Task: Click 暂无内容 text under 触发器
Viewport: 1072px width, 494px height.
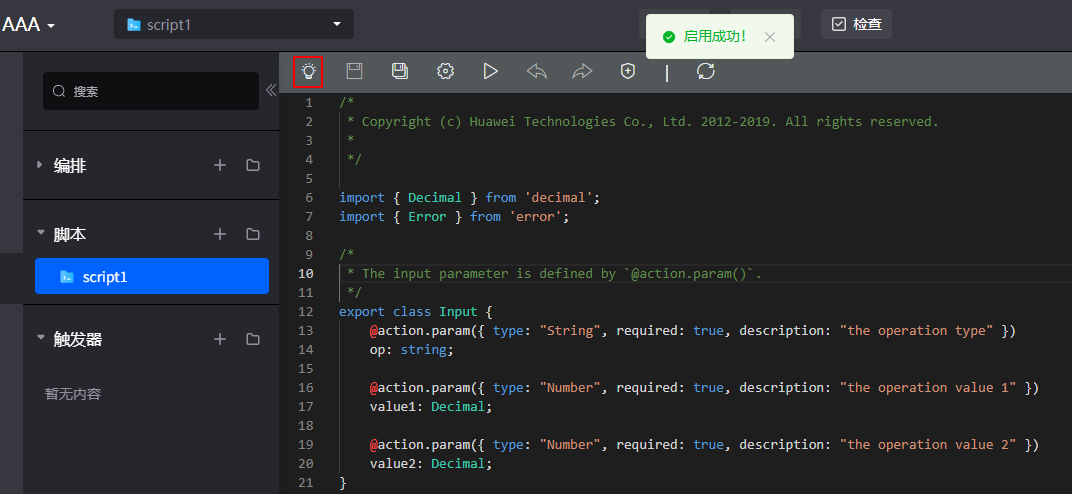Action: coord(73,394)
